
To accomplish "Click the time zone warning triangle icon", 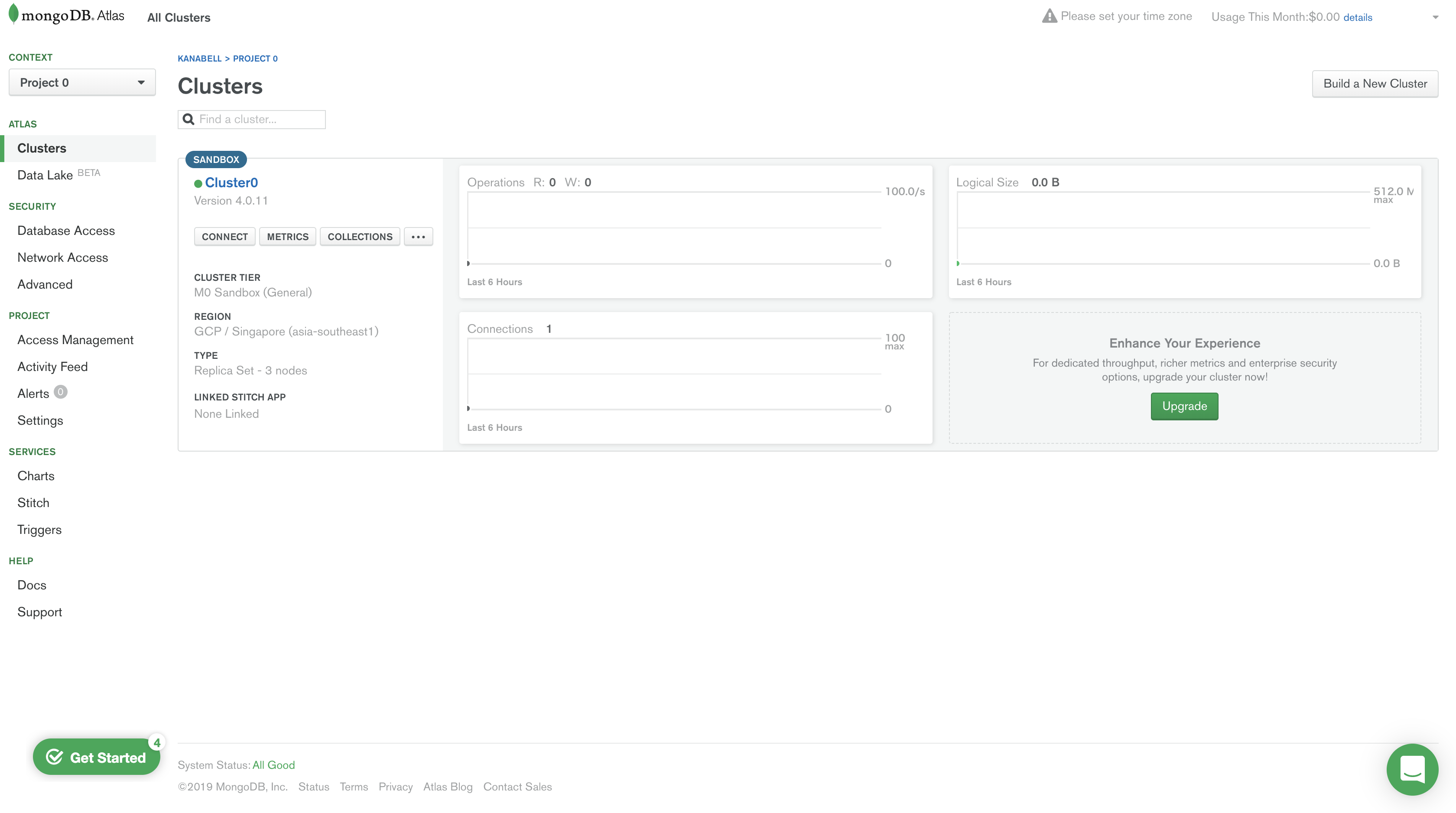I will click(1049, 16).
